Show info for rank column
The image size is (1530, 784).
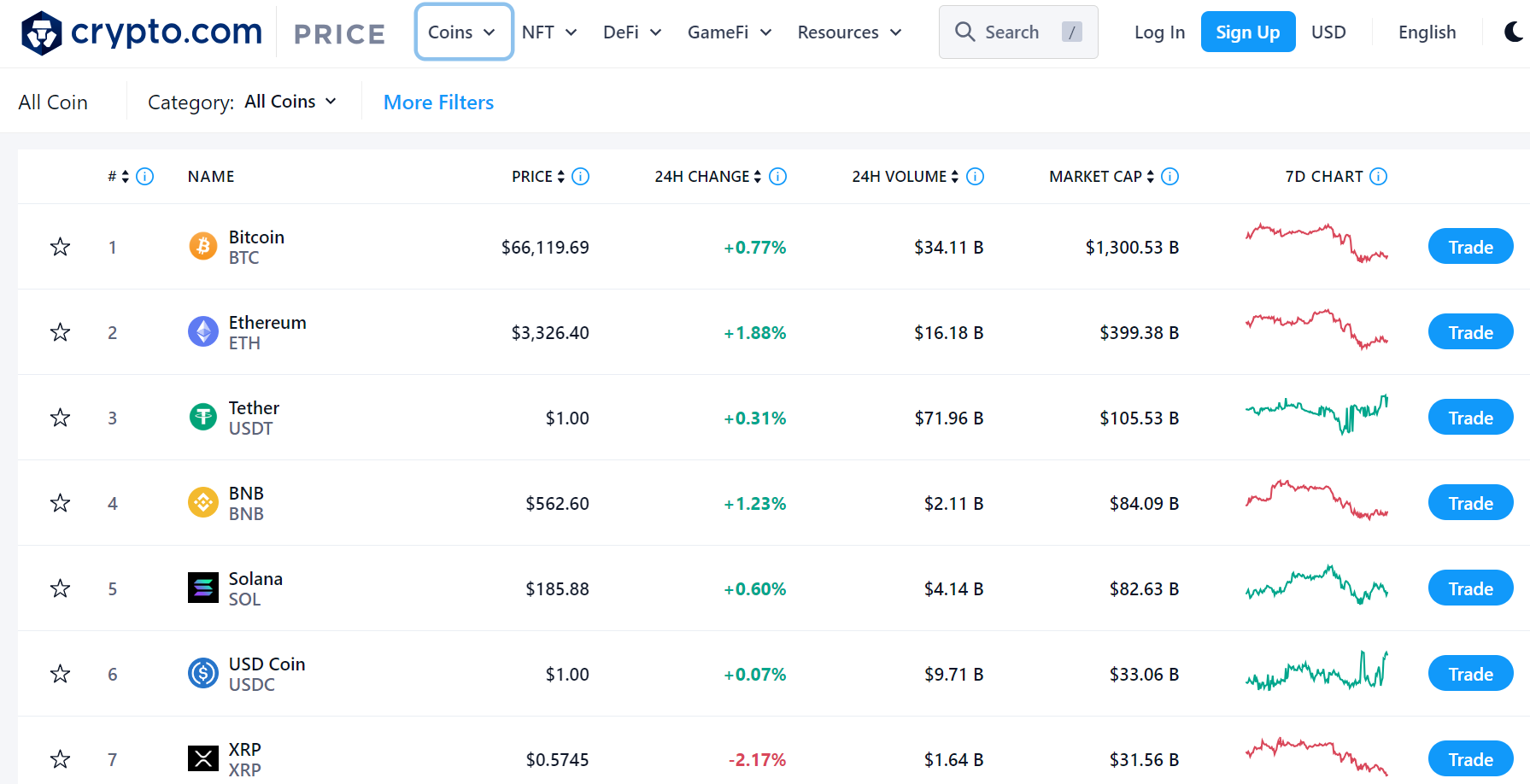click(x=145, y=176)
